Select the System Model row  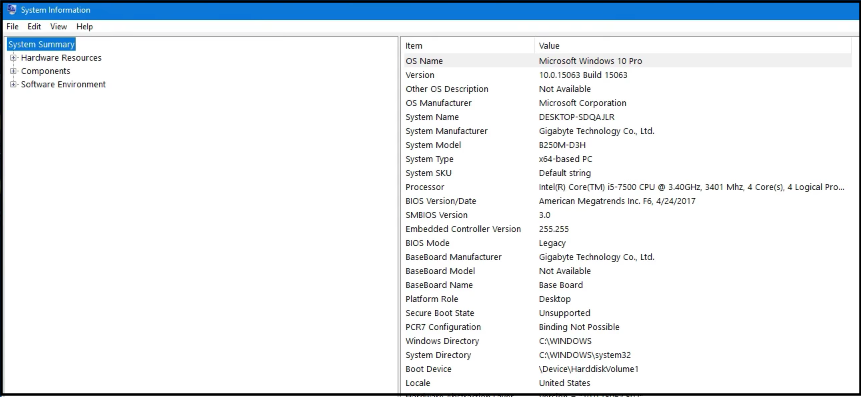[x=627, y=145]
